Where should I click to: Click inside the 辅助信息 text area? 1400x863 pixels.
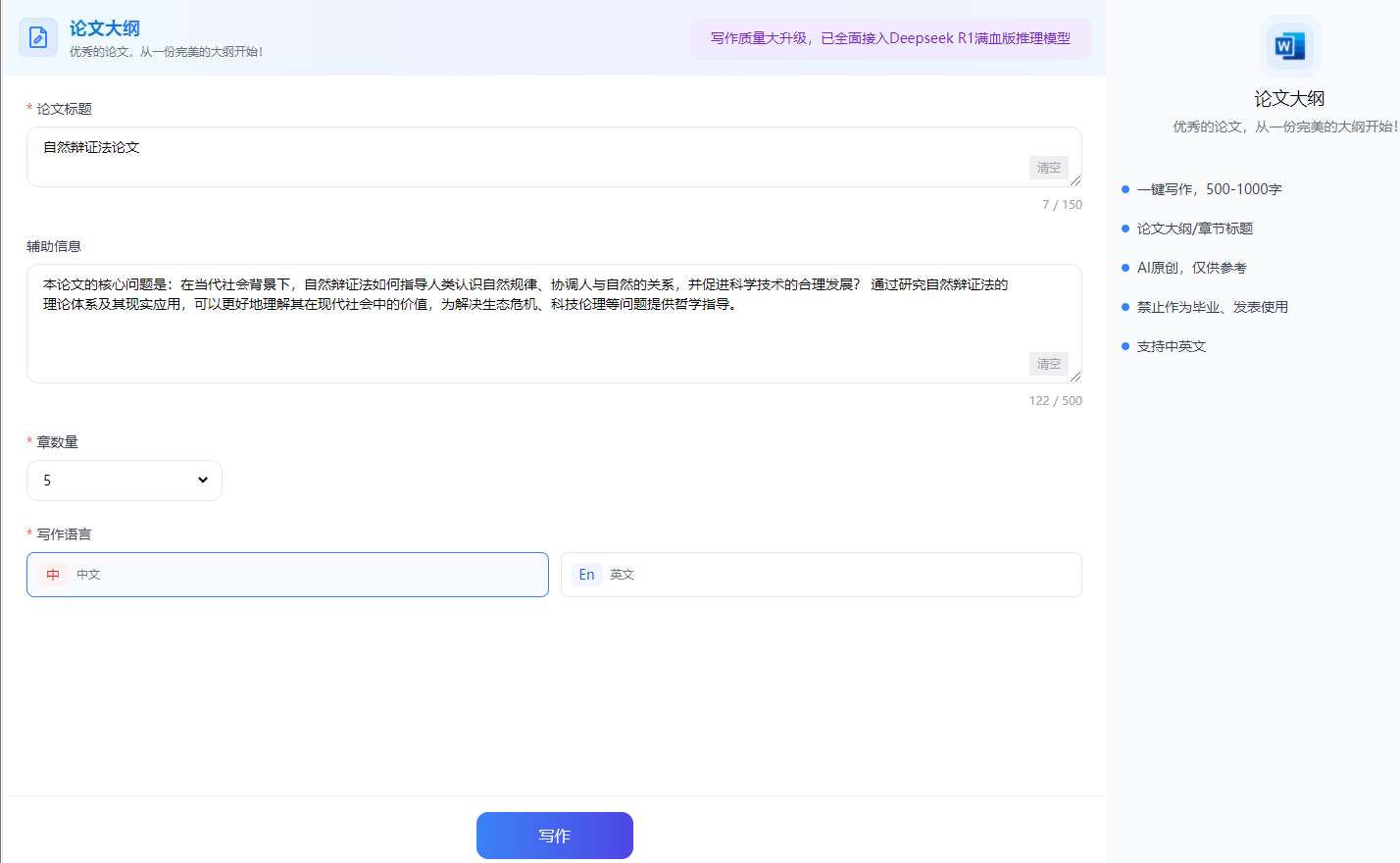tap(529, 333)
